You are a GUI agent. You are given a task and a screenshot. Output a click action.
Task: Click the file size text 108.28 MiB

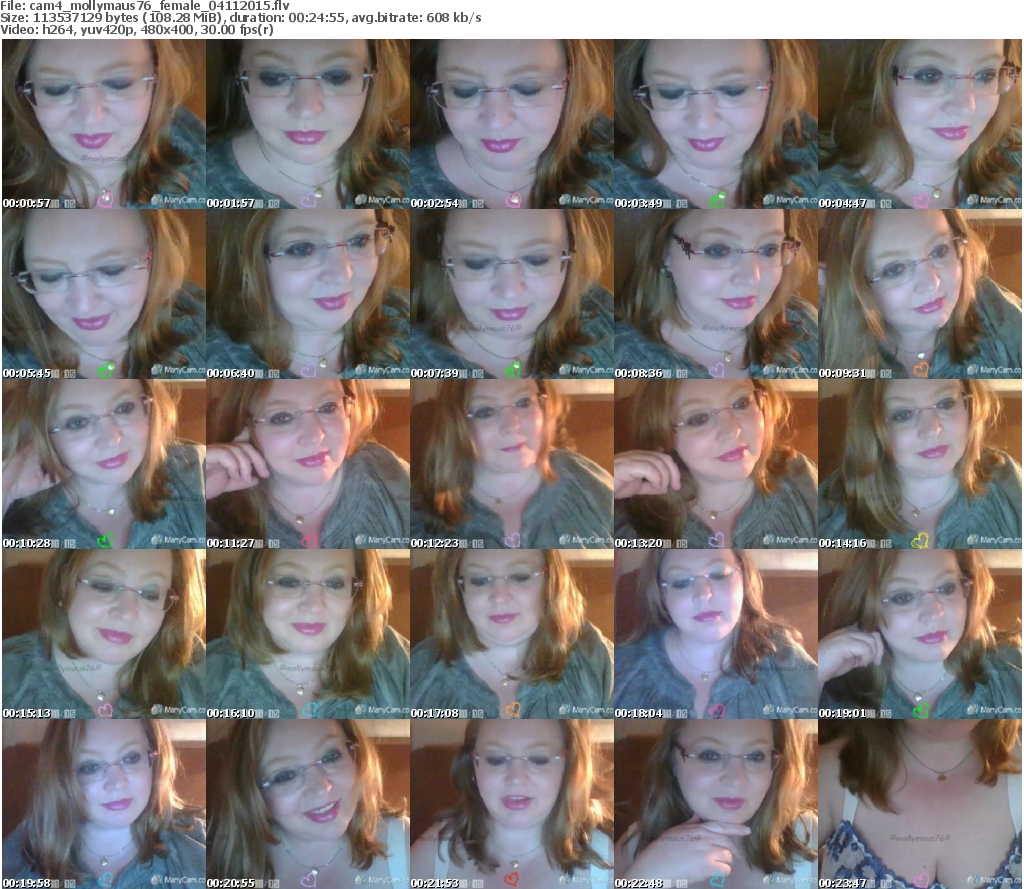(186, 18)
